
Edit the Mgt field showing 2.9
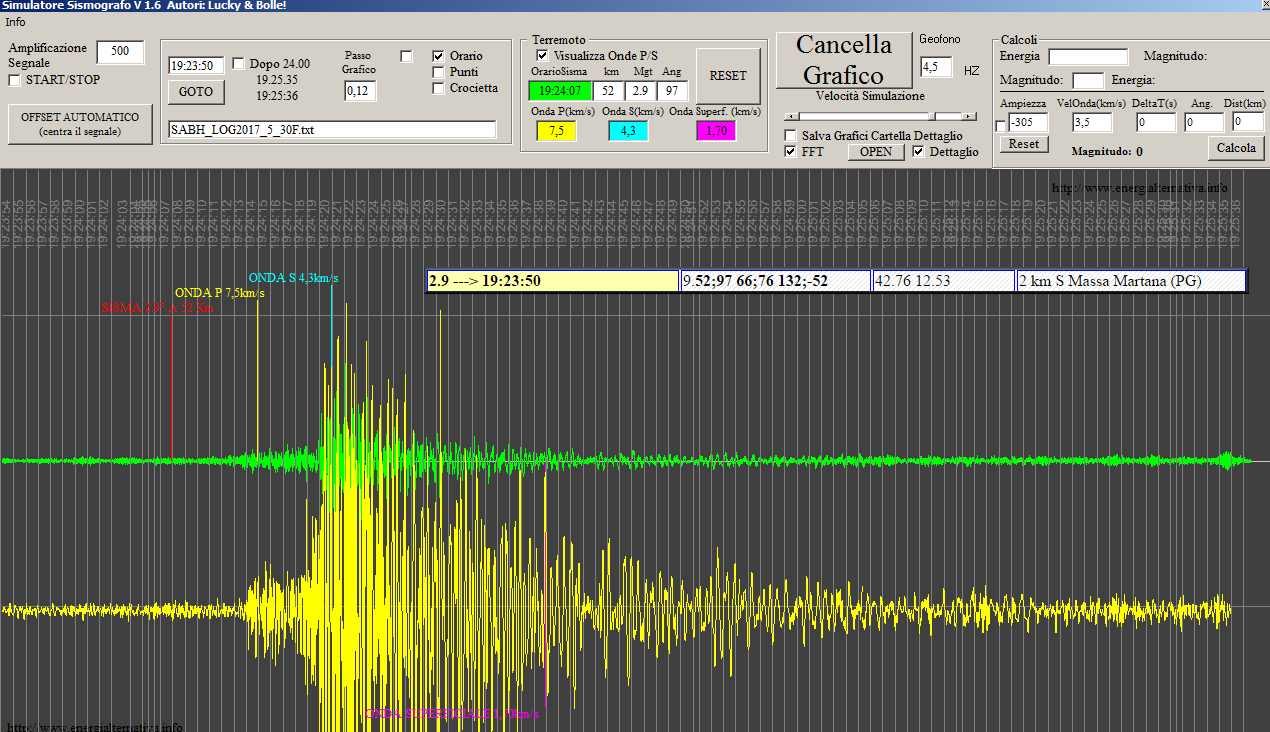640,91
